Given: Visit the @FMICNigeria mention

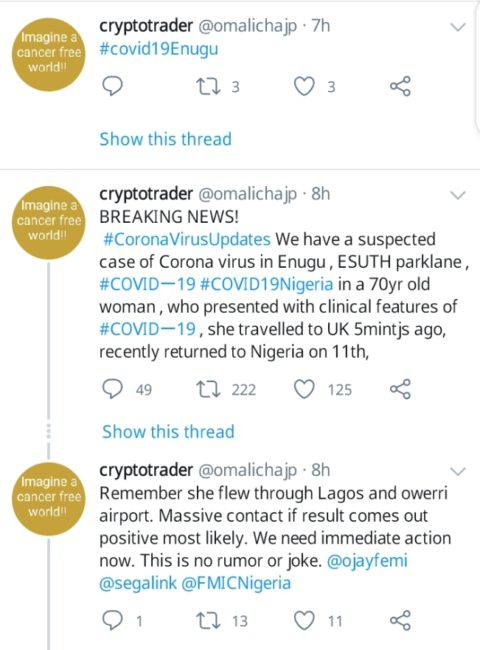Looking at the screenshot, I should pyautogui.click(x=236, y=583).
